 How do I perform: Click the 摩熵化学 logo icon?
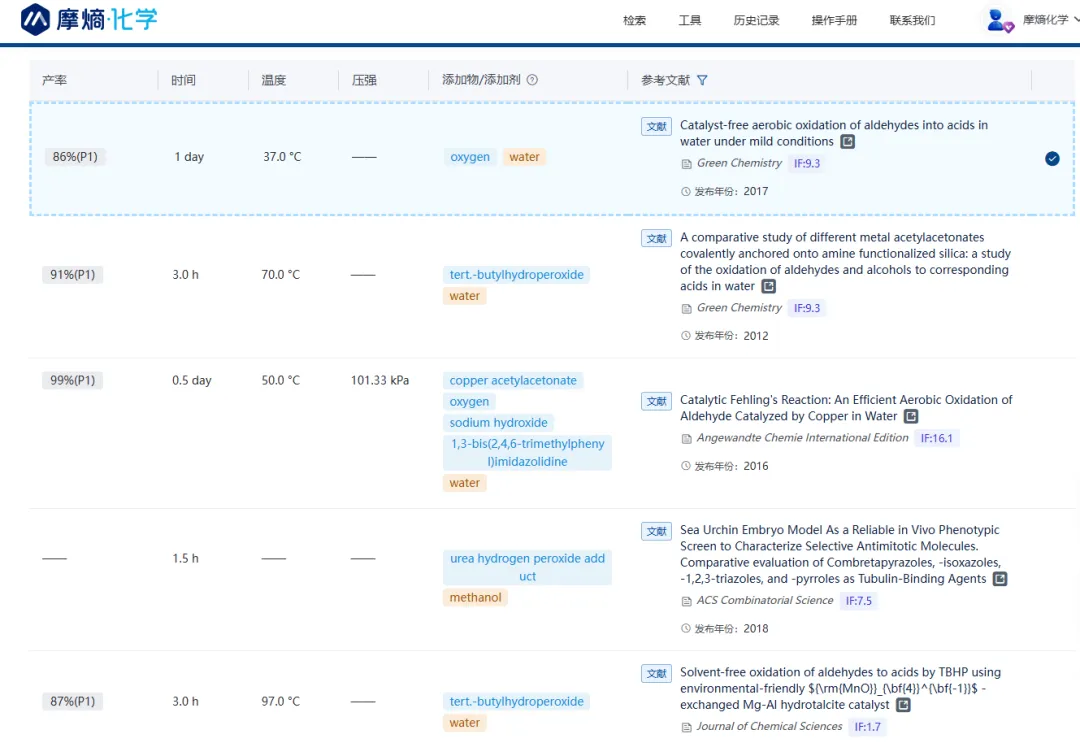35,19
